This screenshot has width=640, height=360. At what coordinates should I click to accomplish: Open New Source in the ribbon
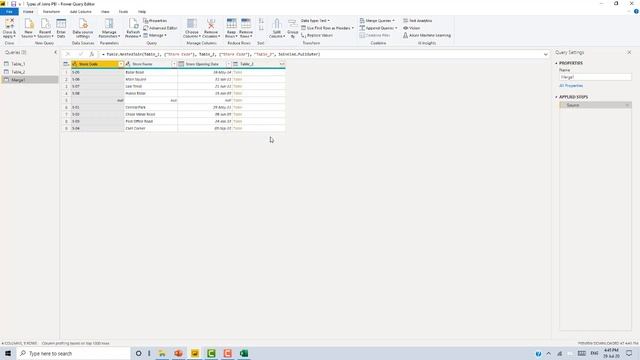coord(28,28)
